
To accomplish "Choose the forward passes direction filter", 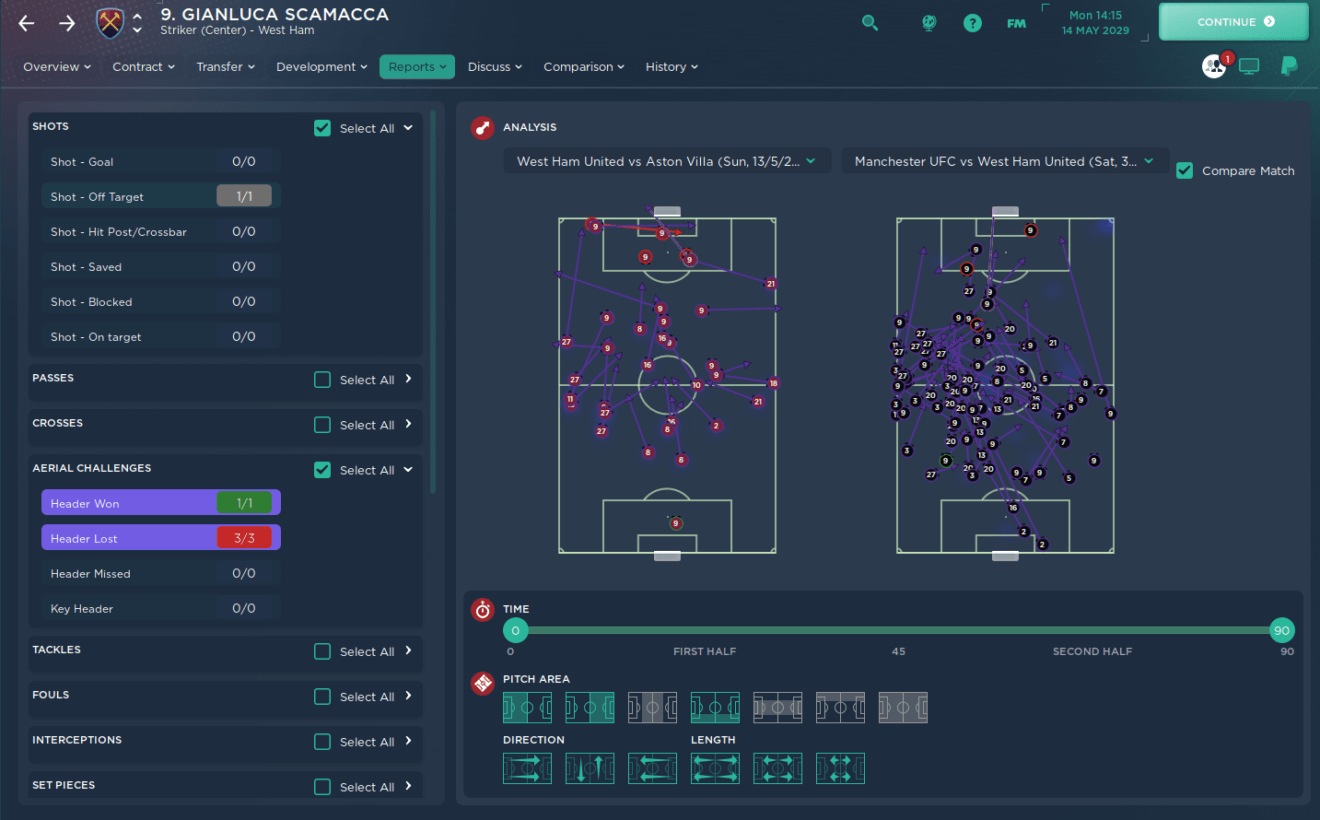I will (527, 768).
